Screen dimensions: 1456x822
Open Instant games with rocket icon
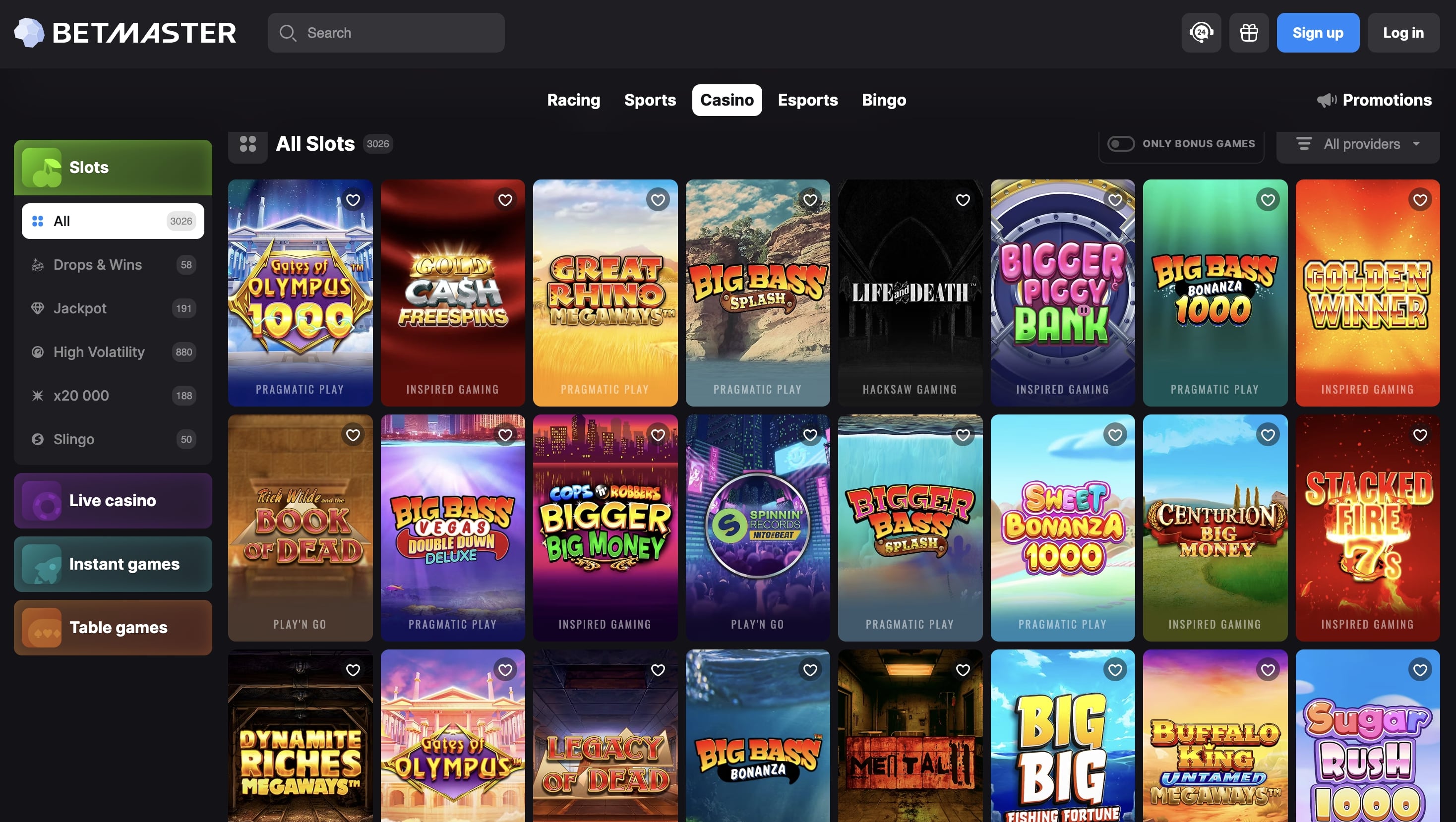point(113,564)
